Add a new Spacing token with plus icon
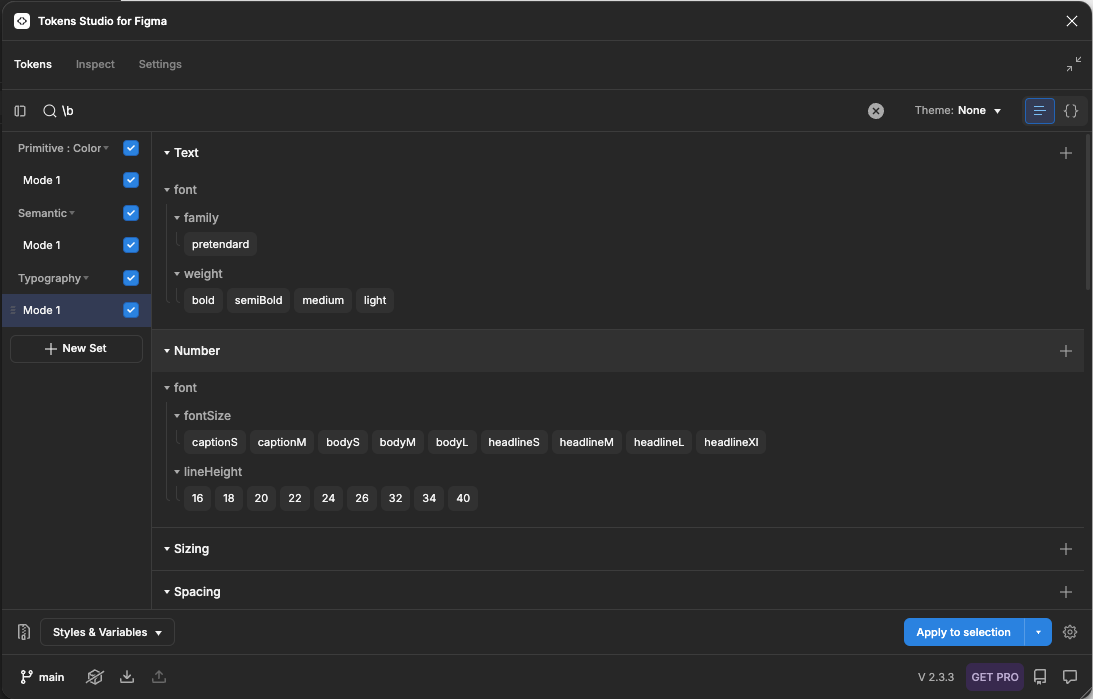Screen dimensions: 1093x699 pyautogui.click(x=1066, y=592)
